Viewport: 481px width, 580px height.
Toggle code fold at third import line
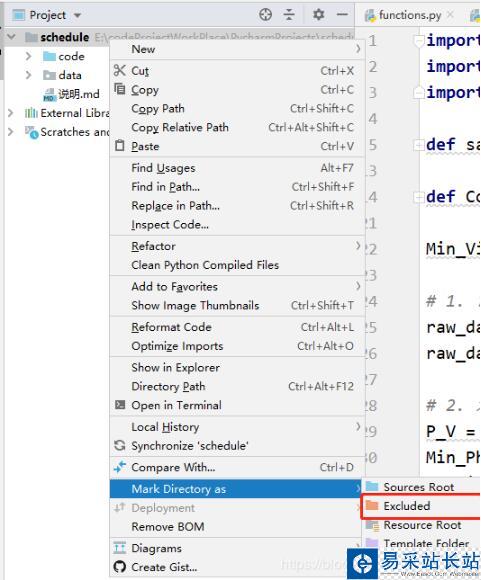pyautogui.click(x=419, y=92)
